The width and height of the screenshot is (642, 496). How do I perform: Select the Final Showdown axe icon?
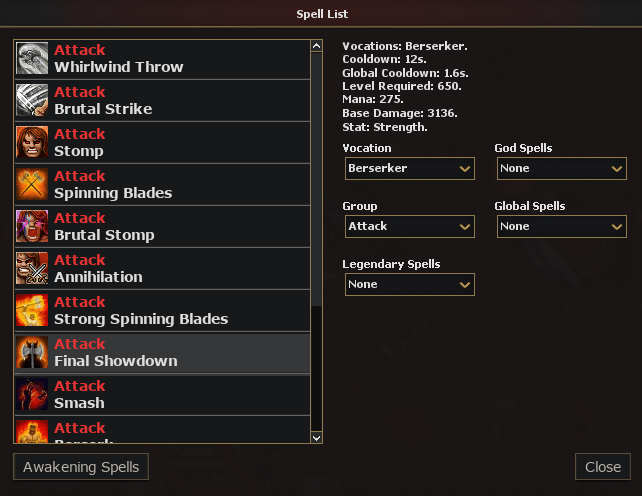pyautogui.click(x=32, y=352)
